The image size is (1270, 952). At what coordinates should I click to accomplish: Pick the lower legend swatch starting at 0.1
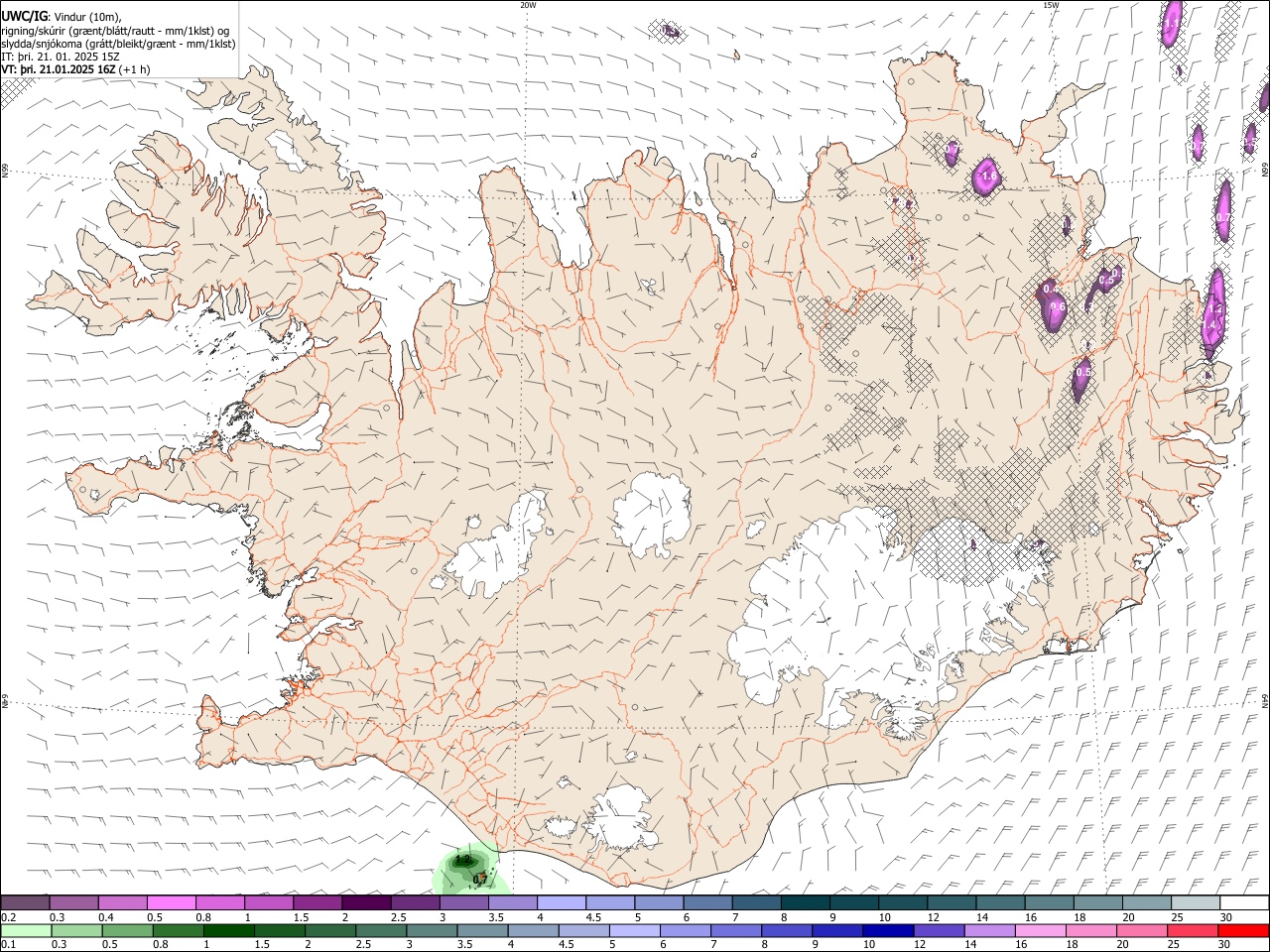pos(26,931)
